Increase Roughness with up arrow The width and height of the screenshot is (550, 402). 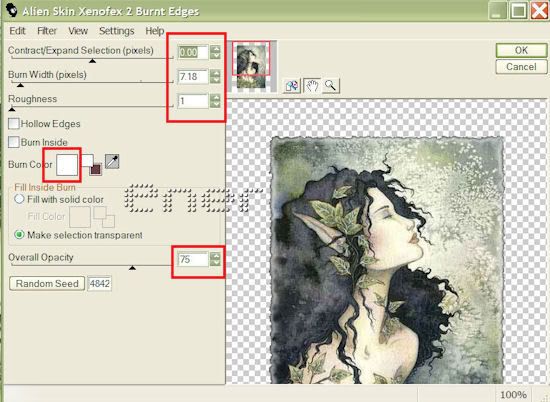(x=215, y=98)
